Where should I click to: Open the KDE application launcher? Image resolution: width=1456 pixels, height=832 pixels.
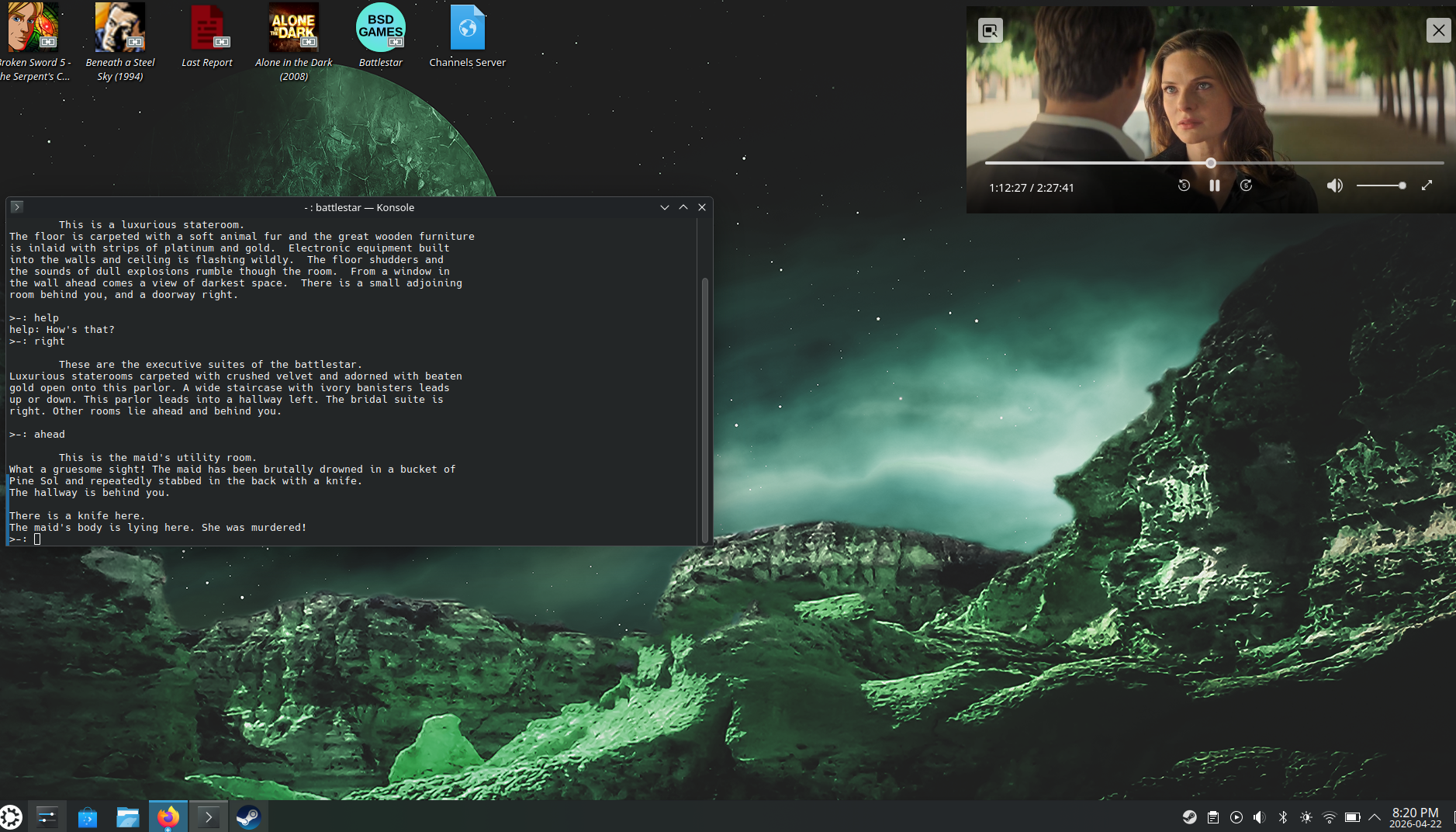pyautogui.click(x=11, y=816)
